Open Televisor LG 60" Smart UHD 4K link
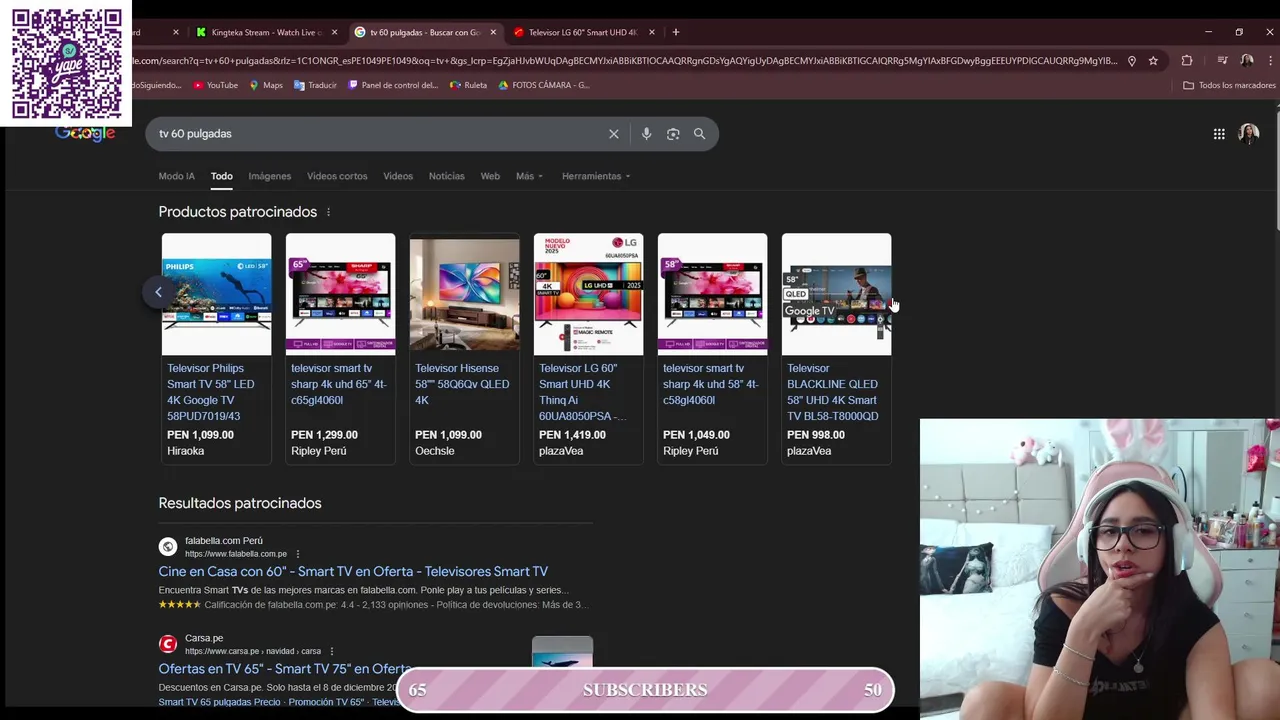1280x720 pixels. pyautogui.click(x=583, y=392)
